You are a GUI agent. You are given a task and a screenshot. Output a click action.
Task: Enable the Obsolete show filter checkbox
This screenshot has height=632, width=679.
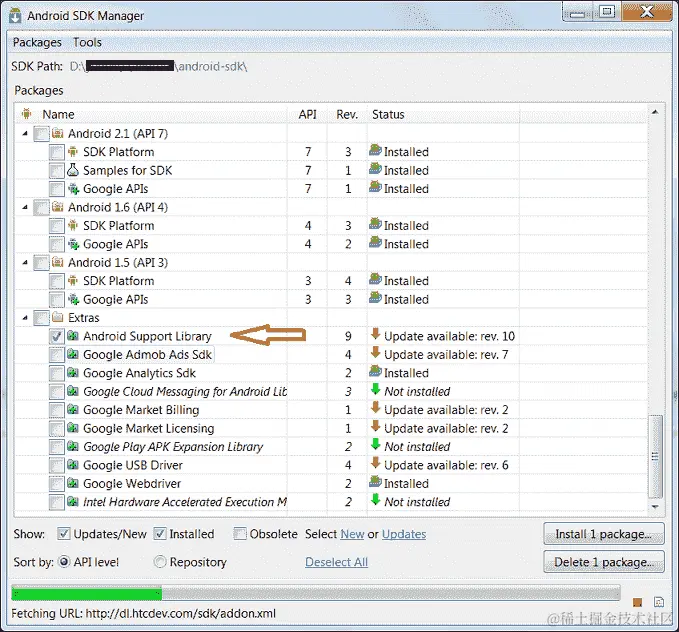[240, 534]
